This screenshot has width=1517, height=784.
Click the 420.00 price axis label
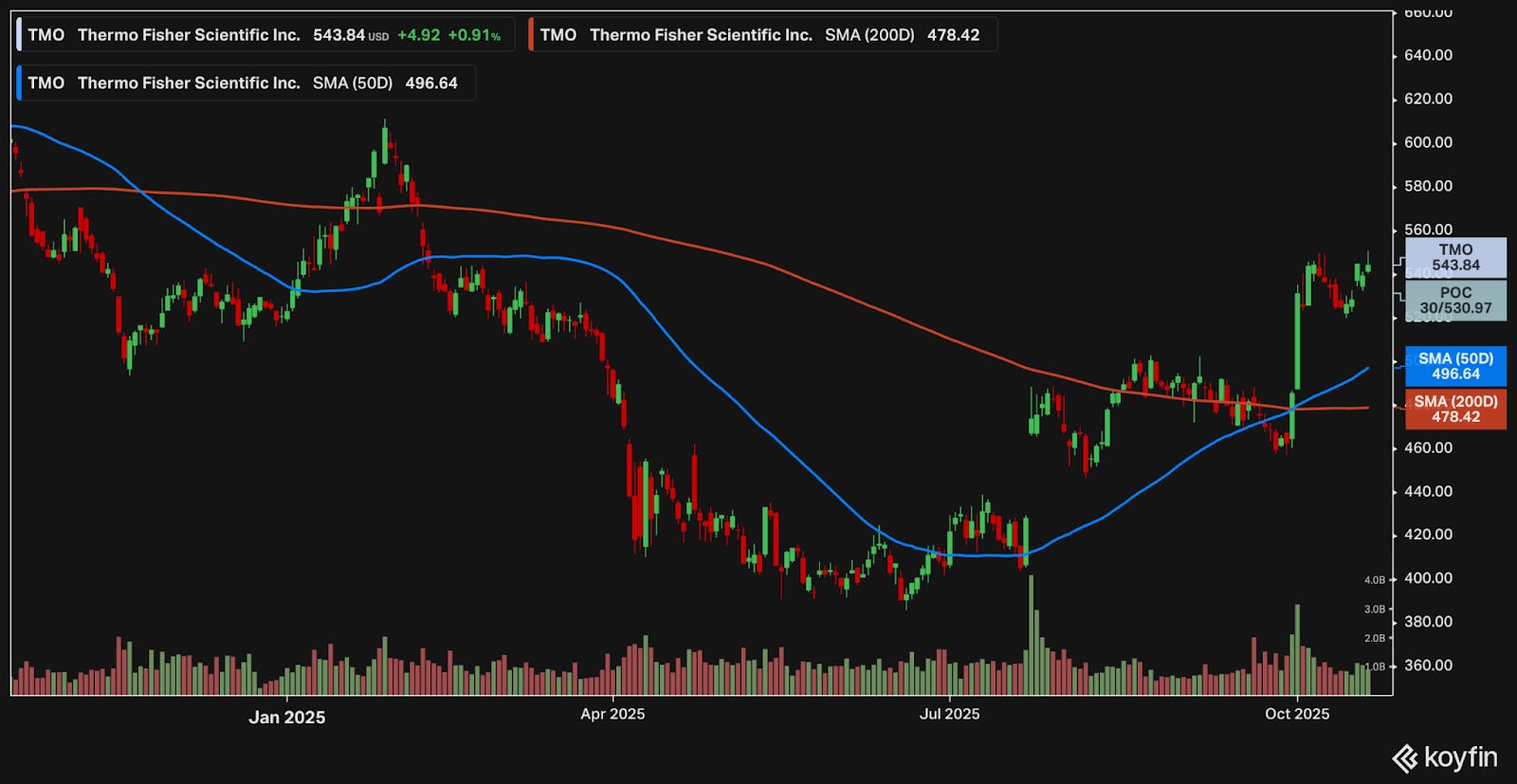point(1428,535)
